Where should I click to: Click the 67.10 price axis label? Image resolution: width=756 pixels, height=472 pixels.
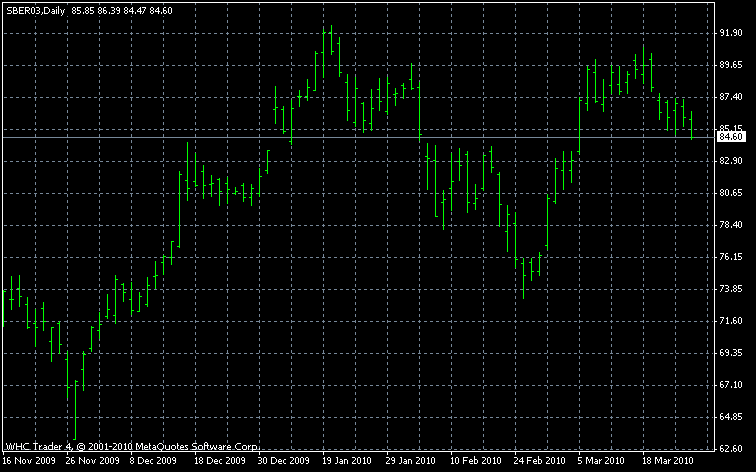[x=731, y=385]
